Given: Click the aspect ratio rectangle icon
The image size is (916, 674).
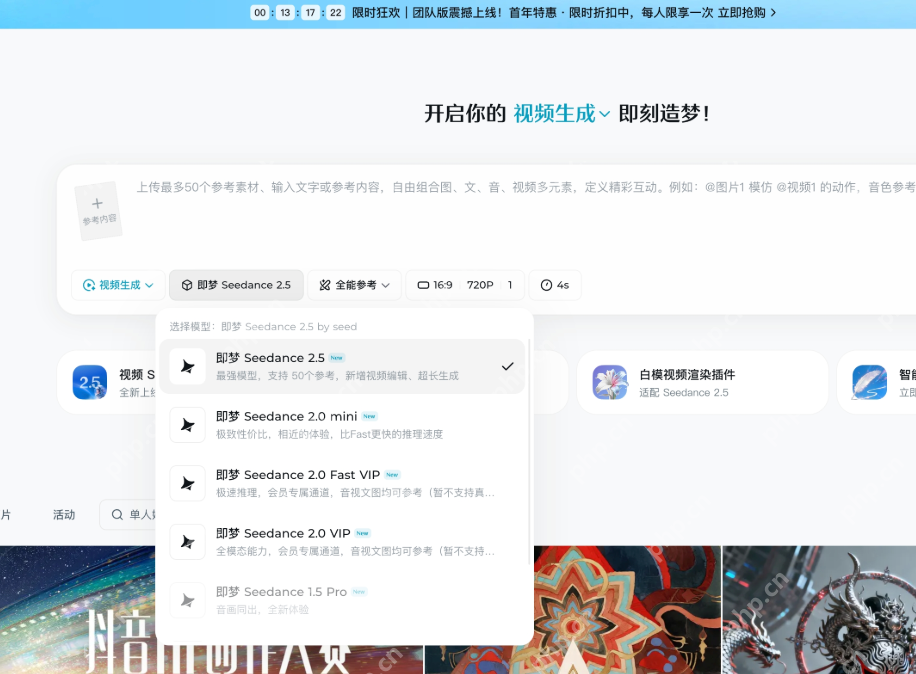Looking at the screenshot, I should pos(423,285).
